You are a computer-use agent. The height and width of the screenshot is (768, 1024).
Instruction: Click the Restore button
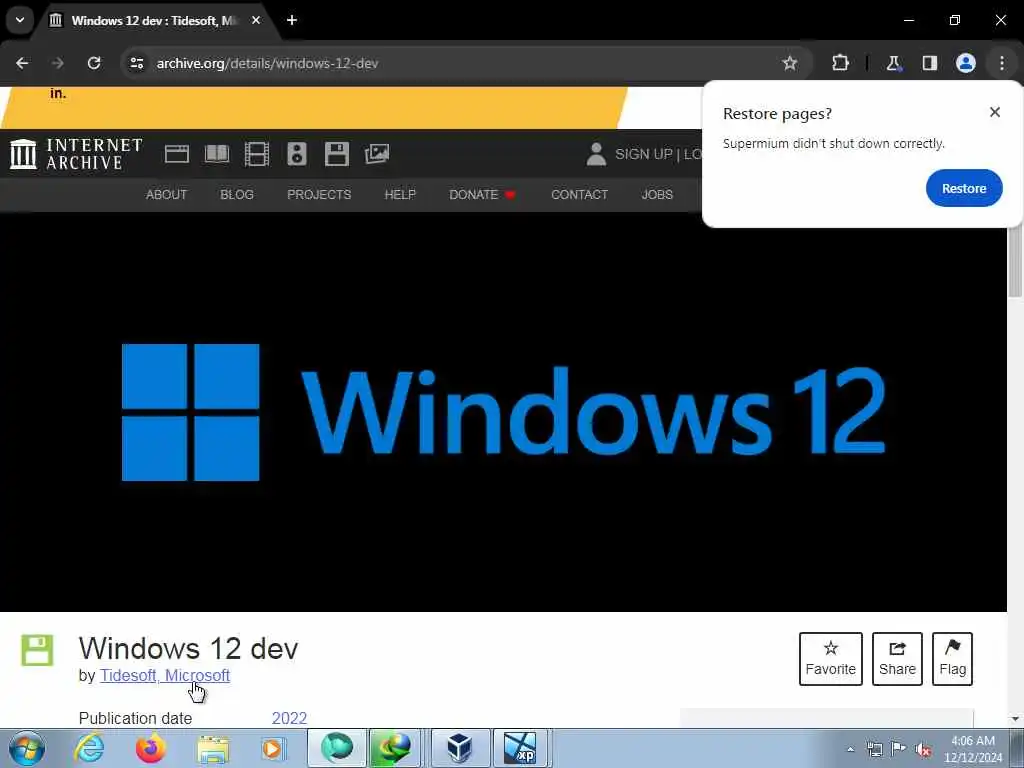964,188
